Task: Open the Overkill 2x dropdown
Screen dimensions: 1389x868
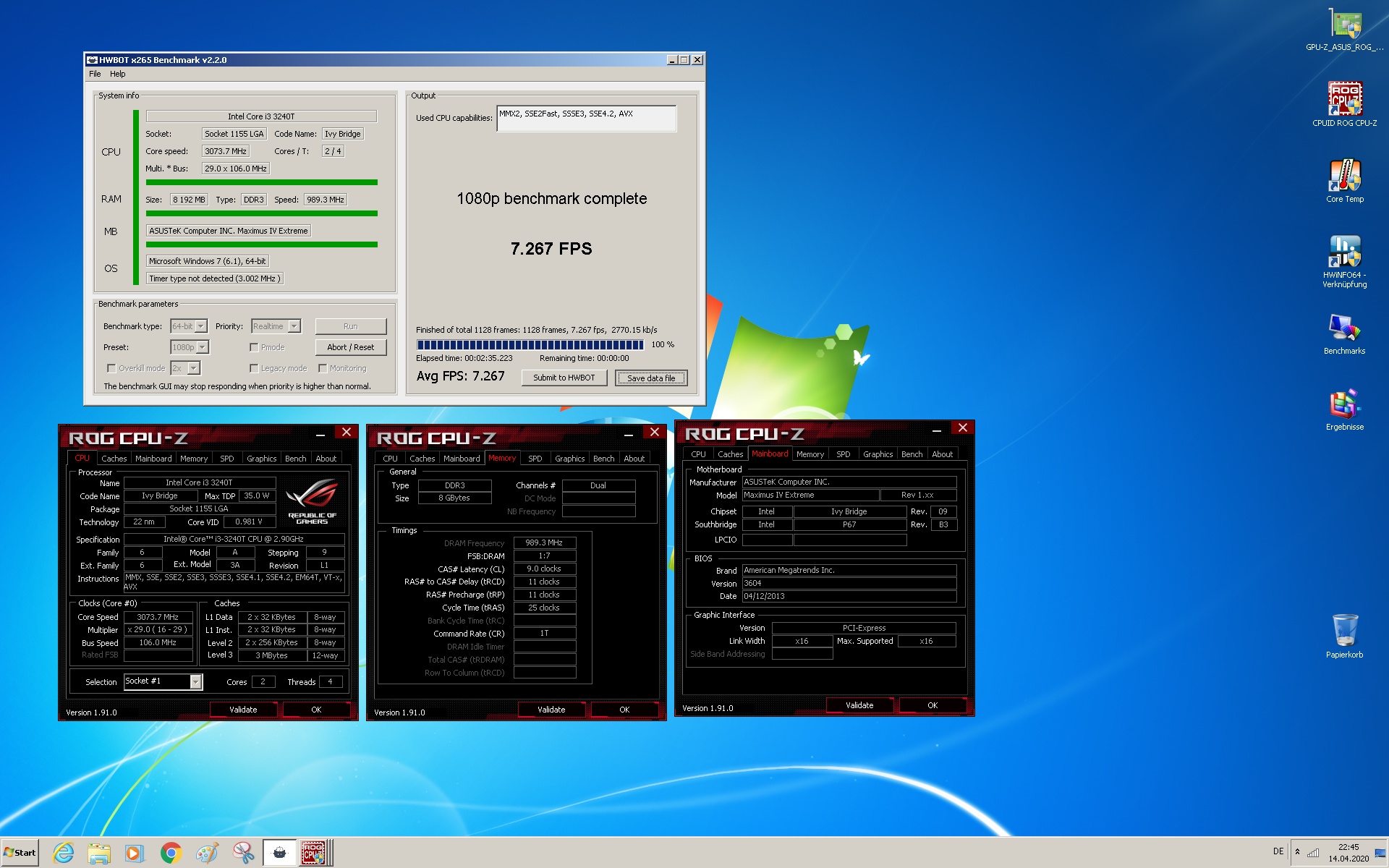Action: click(x=185, y=368)
